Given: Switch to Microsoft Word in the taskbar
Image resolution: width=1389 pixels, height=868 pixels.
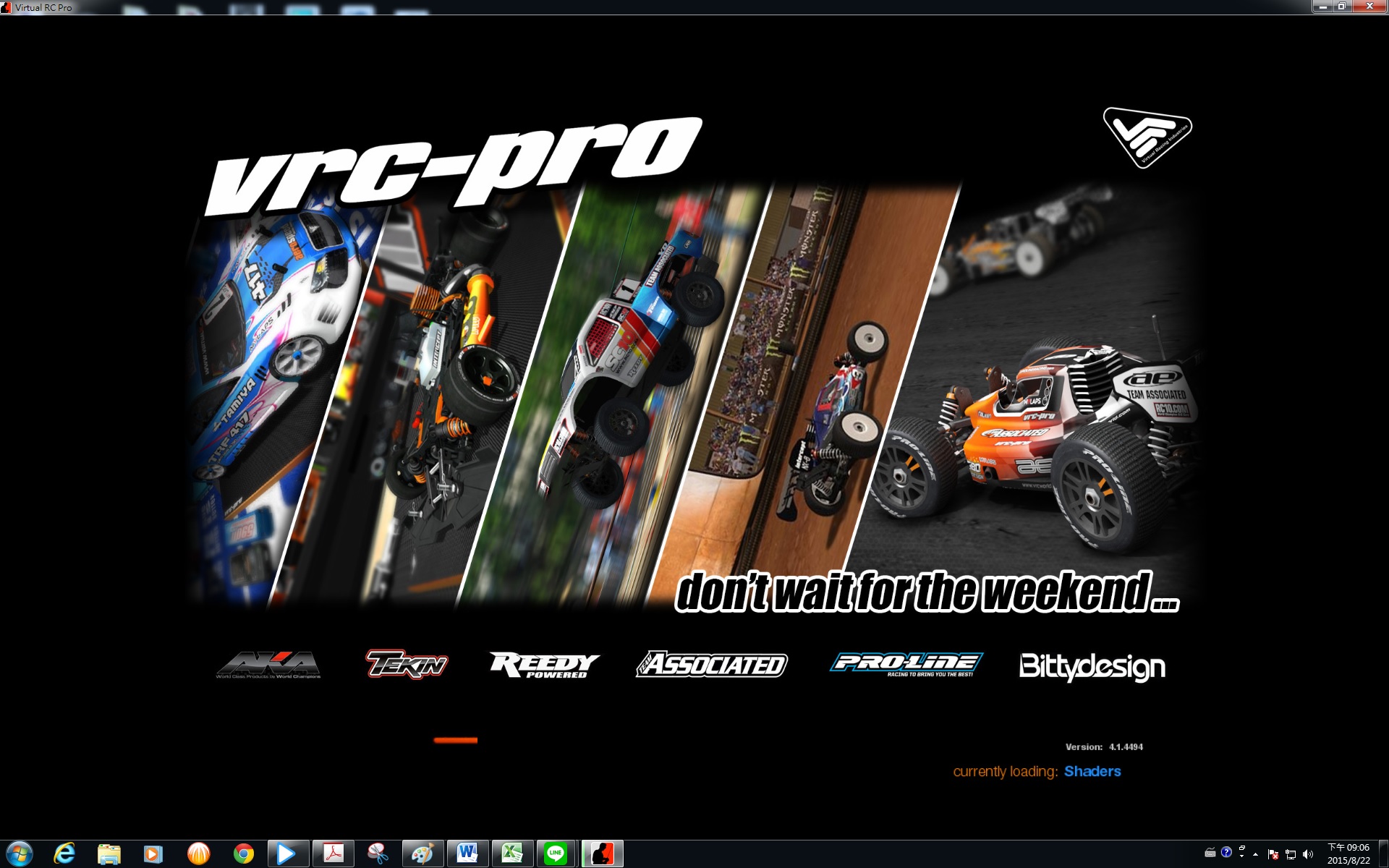Looking at the screenshot, I should tap(467, 854).
